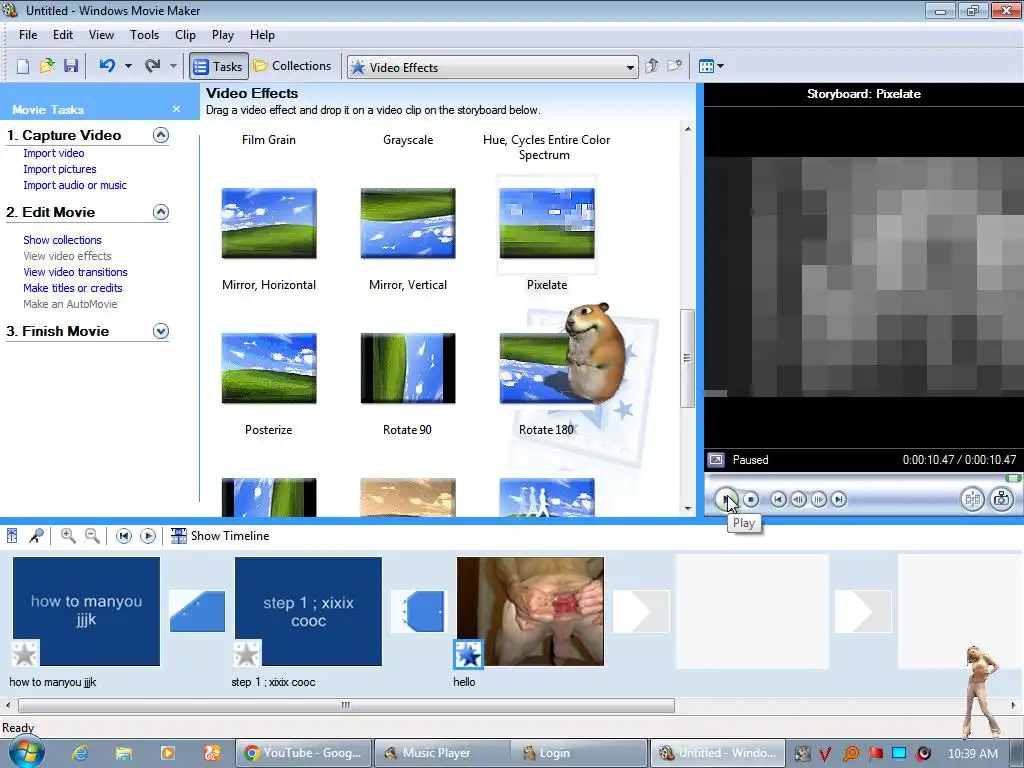Select the Pixelate effect thumbnail
1024x768 pixels.
pos(547,223)
